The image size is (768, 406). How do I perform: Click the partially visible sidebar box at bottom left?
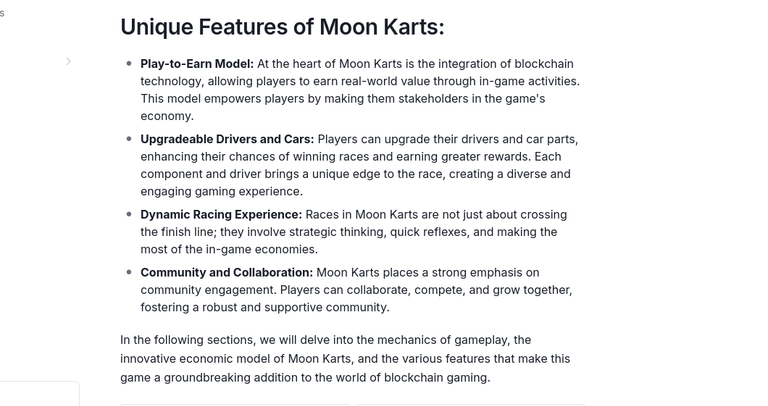[39, 394]
